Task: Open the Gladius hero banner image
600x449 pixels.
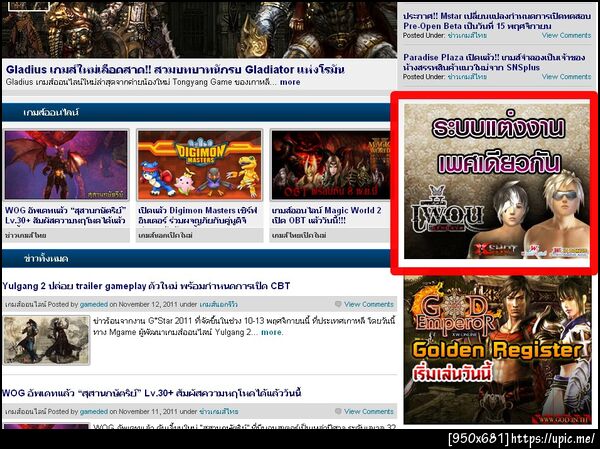Action: pos(199,29)
